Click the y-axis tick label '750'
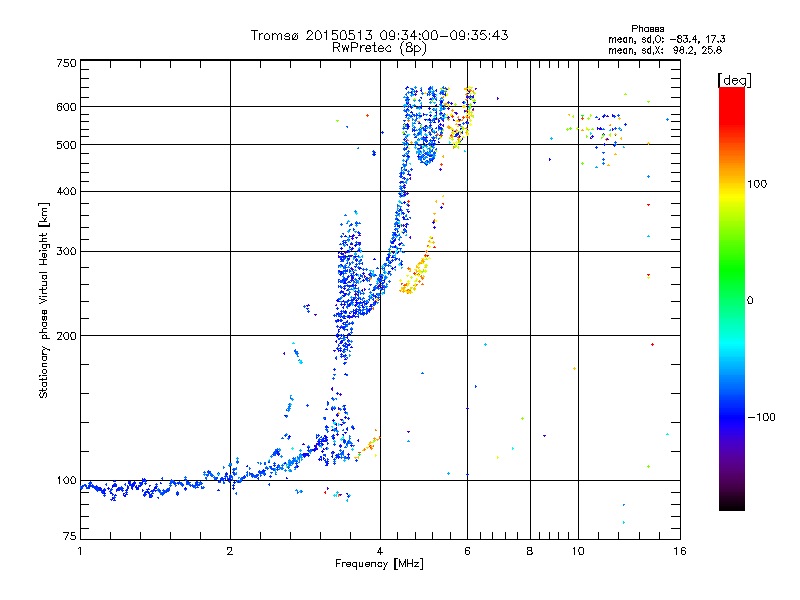Image resolution: width=800 pixels, height=600 pixels. (66, 63)
